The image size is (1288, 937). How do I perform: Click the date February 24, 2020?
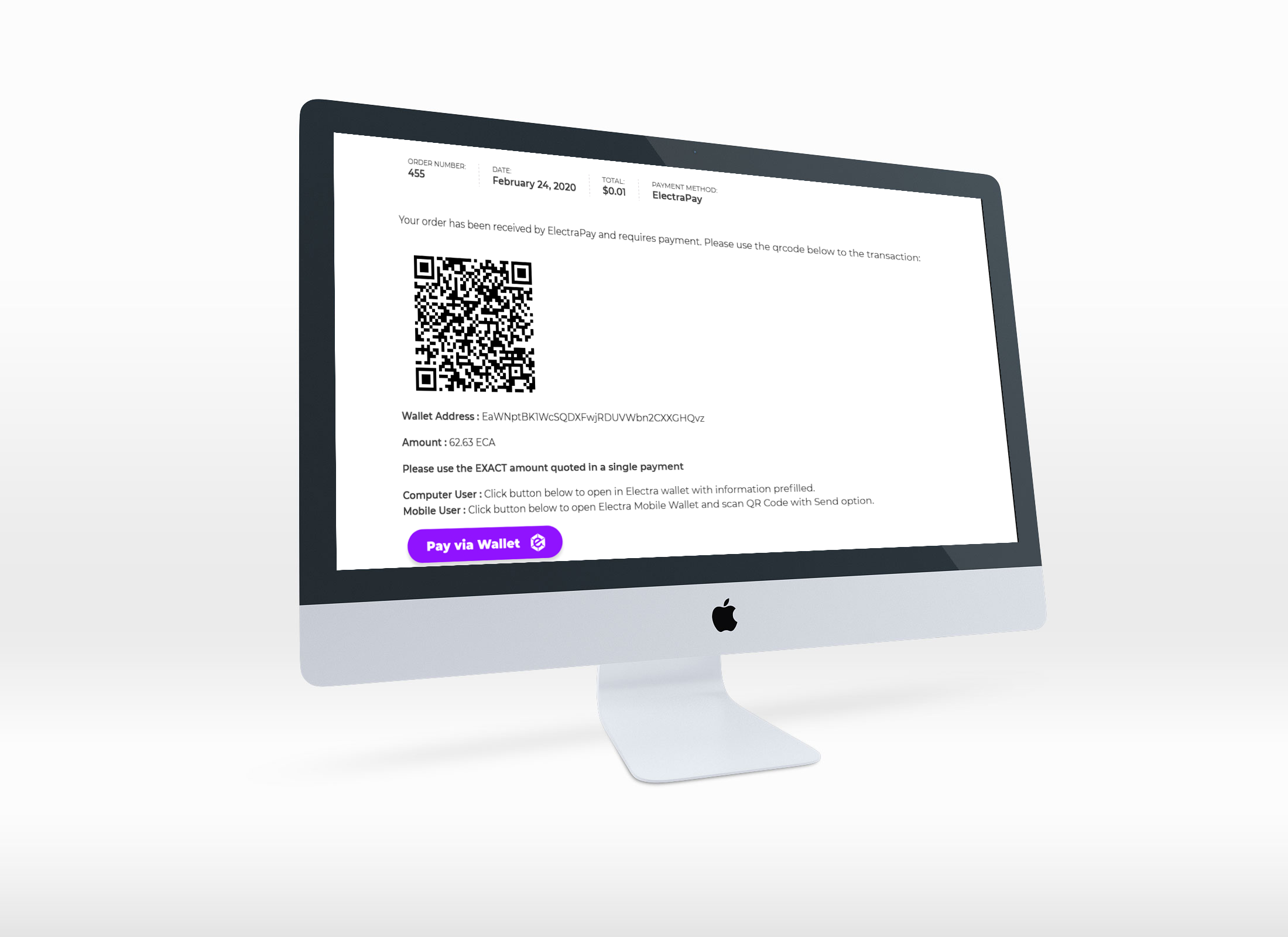534,184
